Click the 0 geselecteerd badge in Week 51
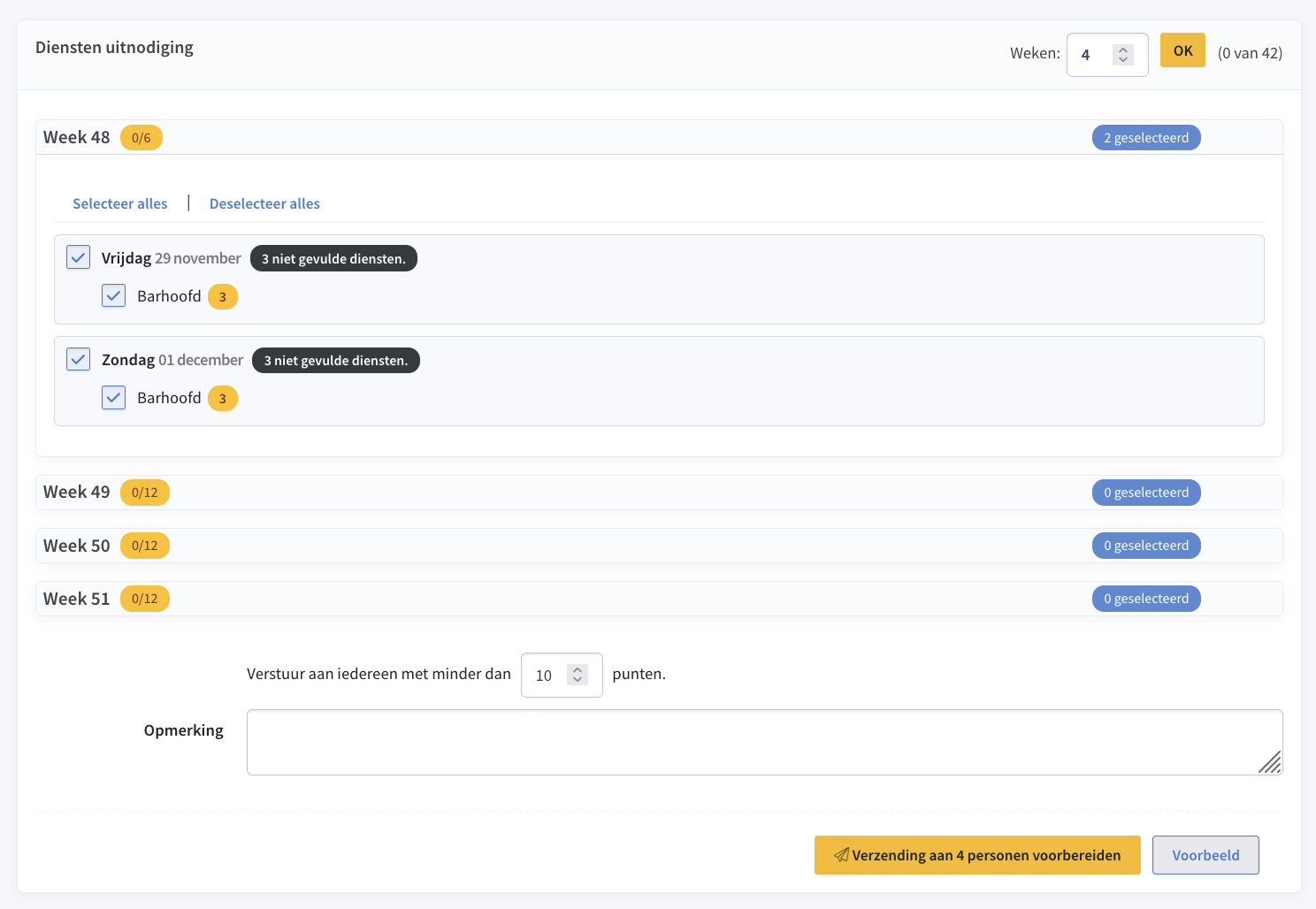This screenshot has width=1316, height=909. click(1146, 599)
